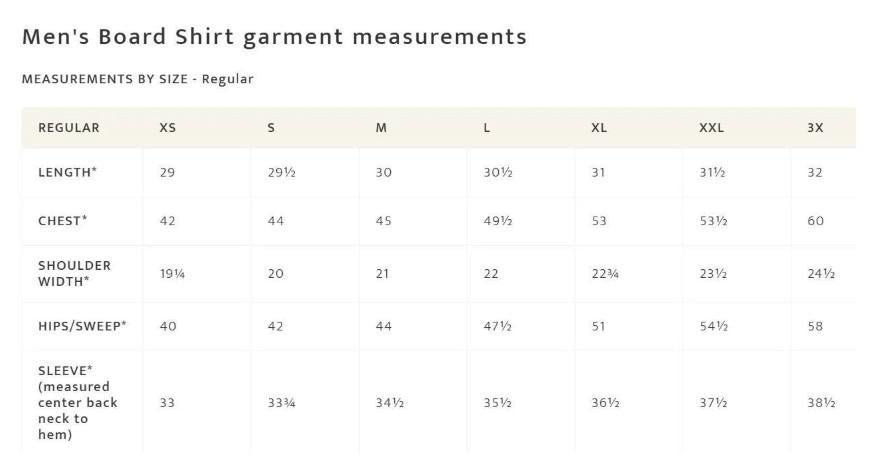This screenshot has height=476, width=877.
Task: Click the "MEASUREMENTS BY SIZE - Regular" subtitle
Action: (x=138, y=79)
